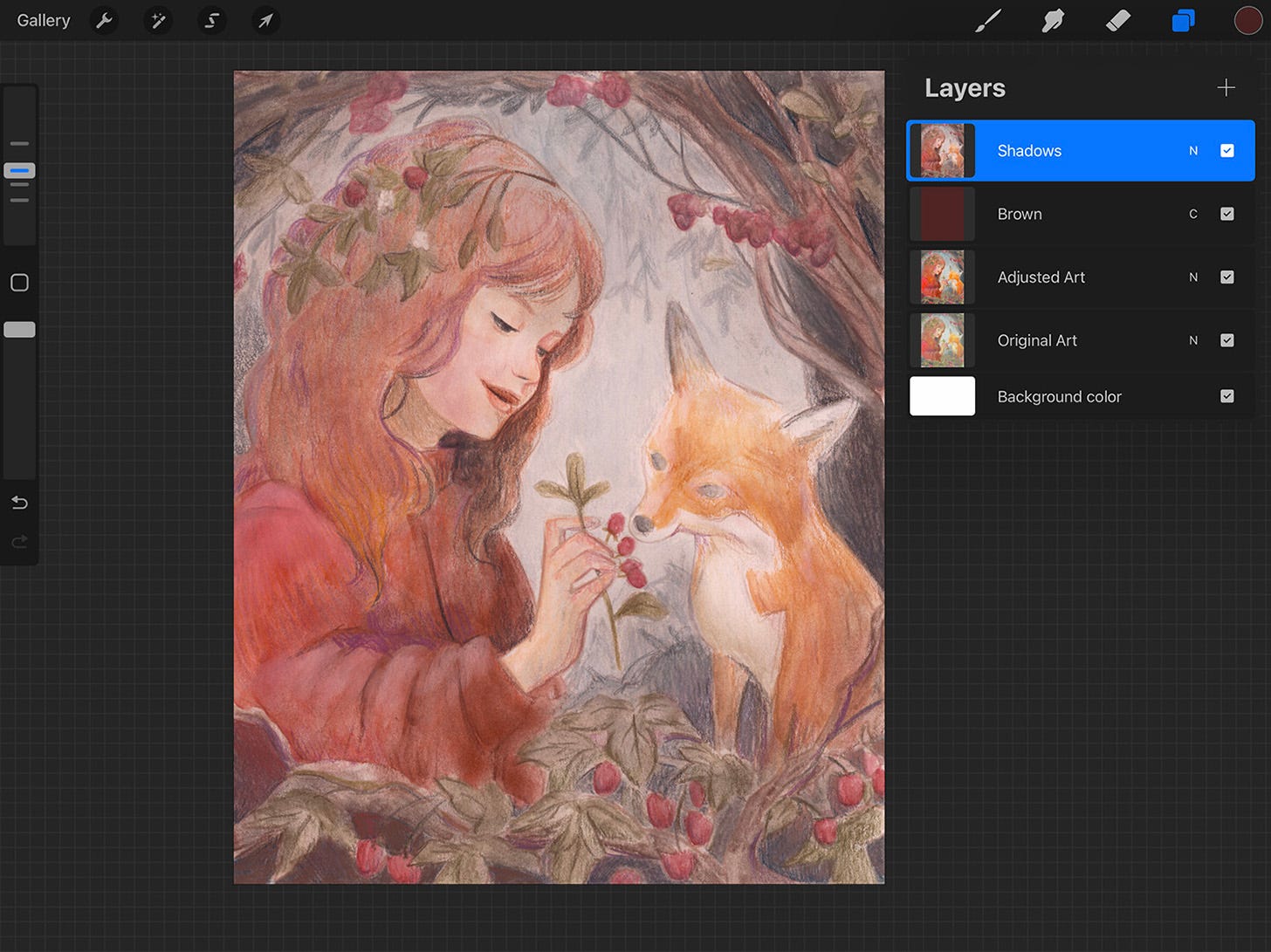The height and width of the screenshot is (952, 1271).
Task: Return to the Gallery
Action: 43,20
